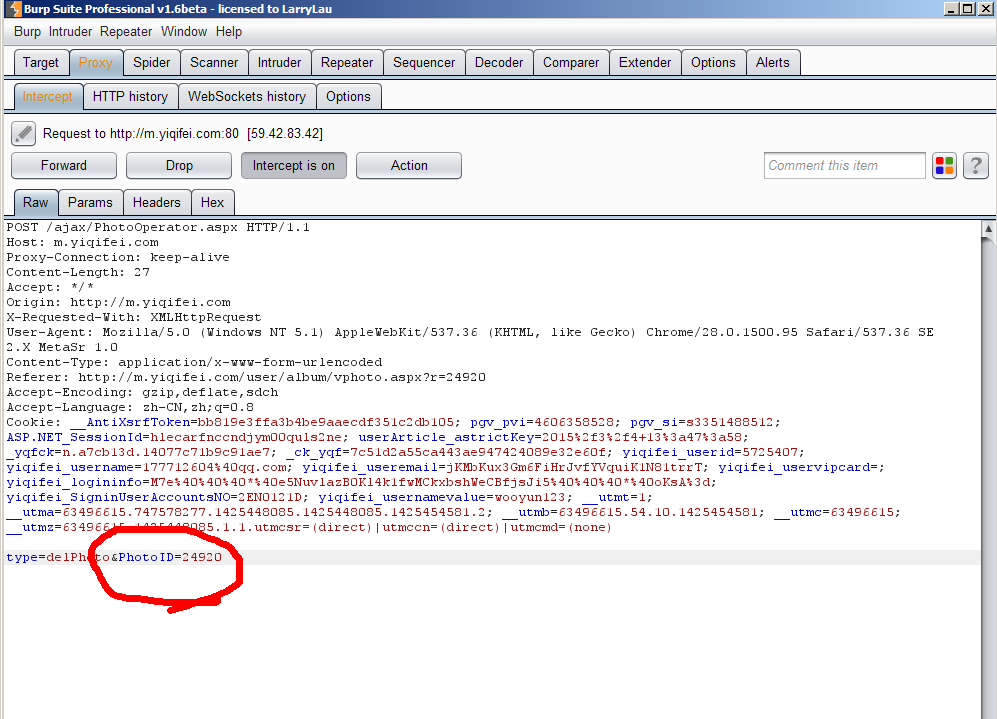Open the top-level Options tab

click(x=713, y=62)
